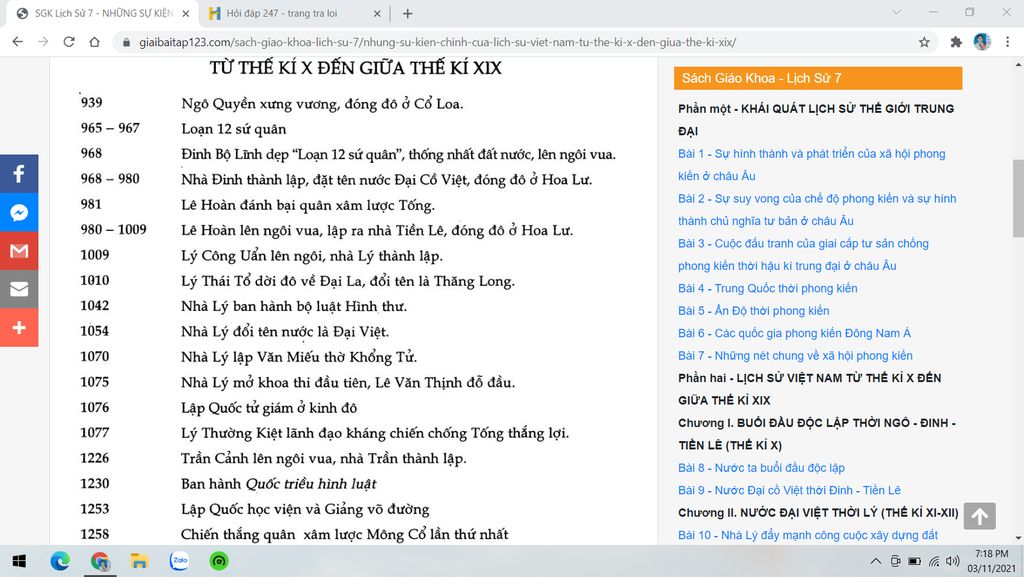Select year '1010' in timeline
This screenshot has height=577, width=1024.
(95, 281)
